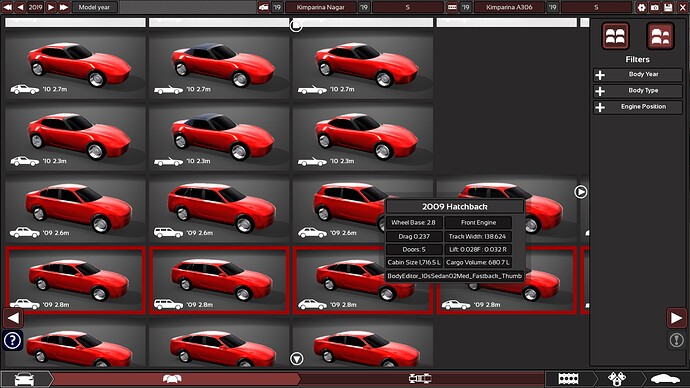This screenshot has width=690, height=388.
Task: Click the 2009 Hatchback tooltip title
Action: coord(455,207)
